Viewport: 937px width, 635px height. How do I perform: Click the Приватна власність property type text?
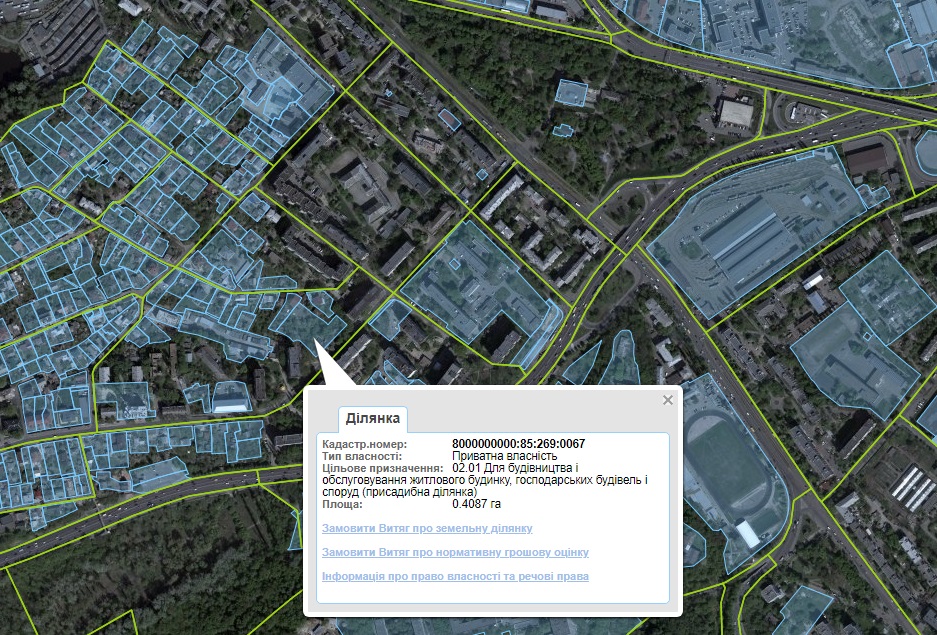point(497,455)
